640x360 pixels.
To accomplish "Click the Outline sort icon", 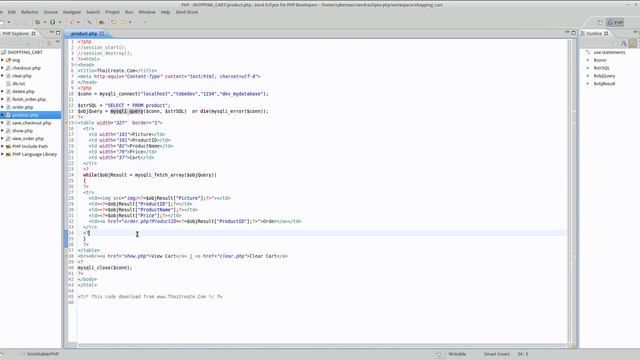I will point(624,43).
